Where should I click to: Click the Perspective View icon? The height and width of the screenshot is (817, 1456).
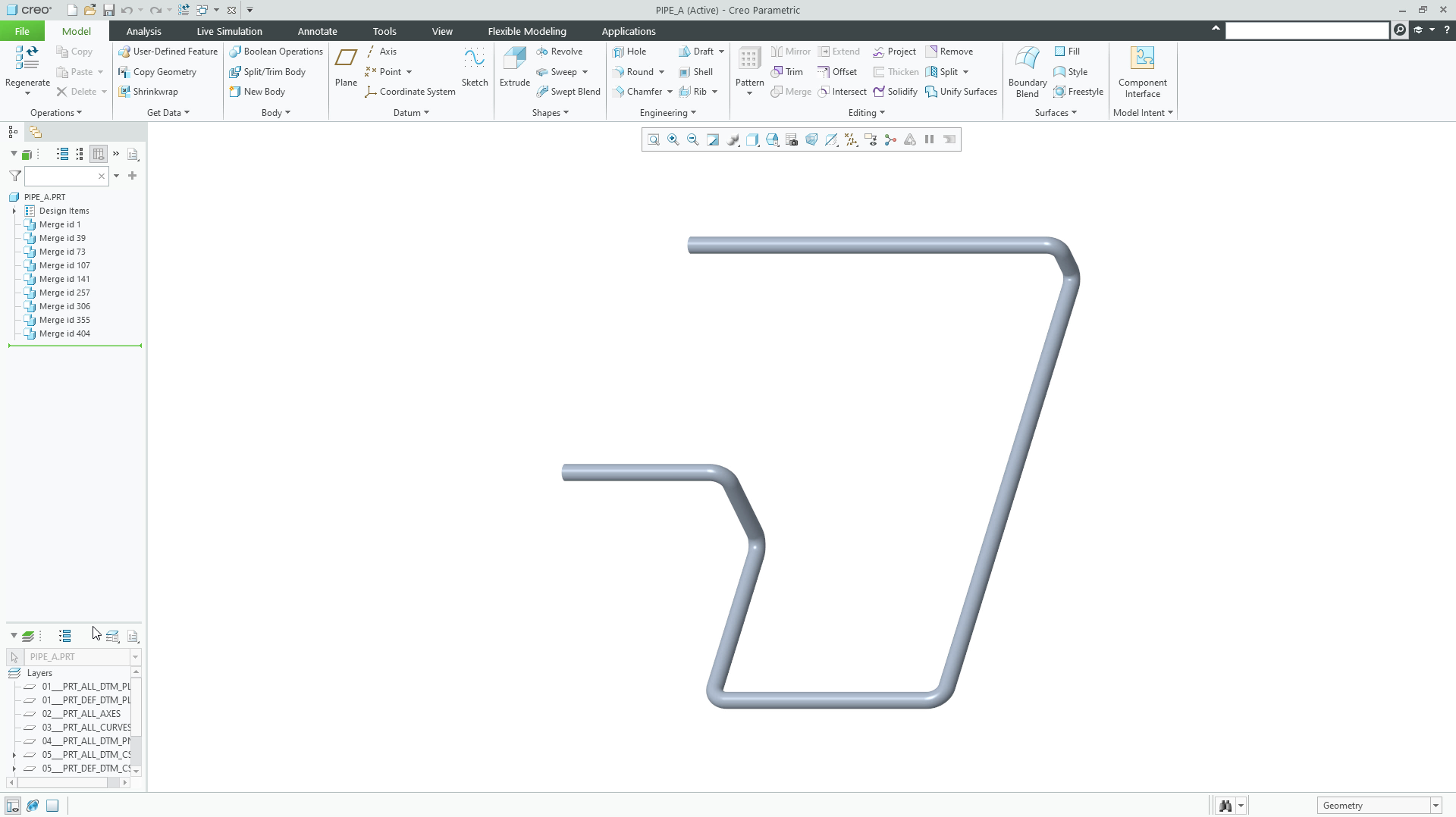pos(811,139)
